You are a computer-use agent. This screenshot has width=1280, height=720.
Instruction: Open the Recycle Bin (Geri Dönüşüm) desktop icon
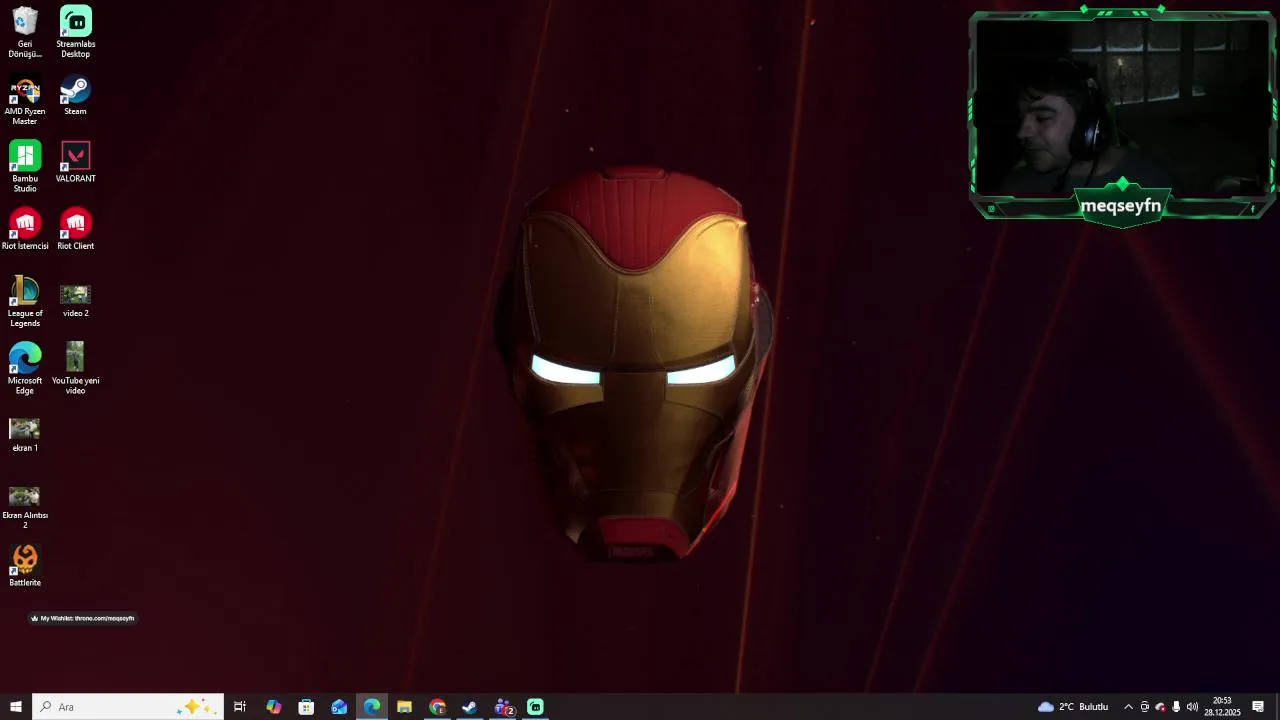pos(25,32)
